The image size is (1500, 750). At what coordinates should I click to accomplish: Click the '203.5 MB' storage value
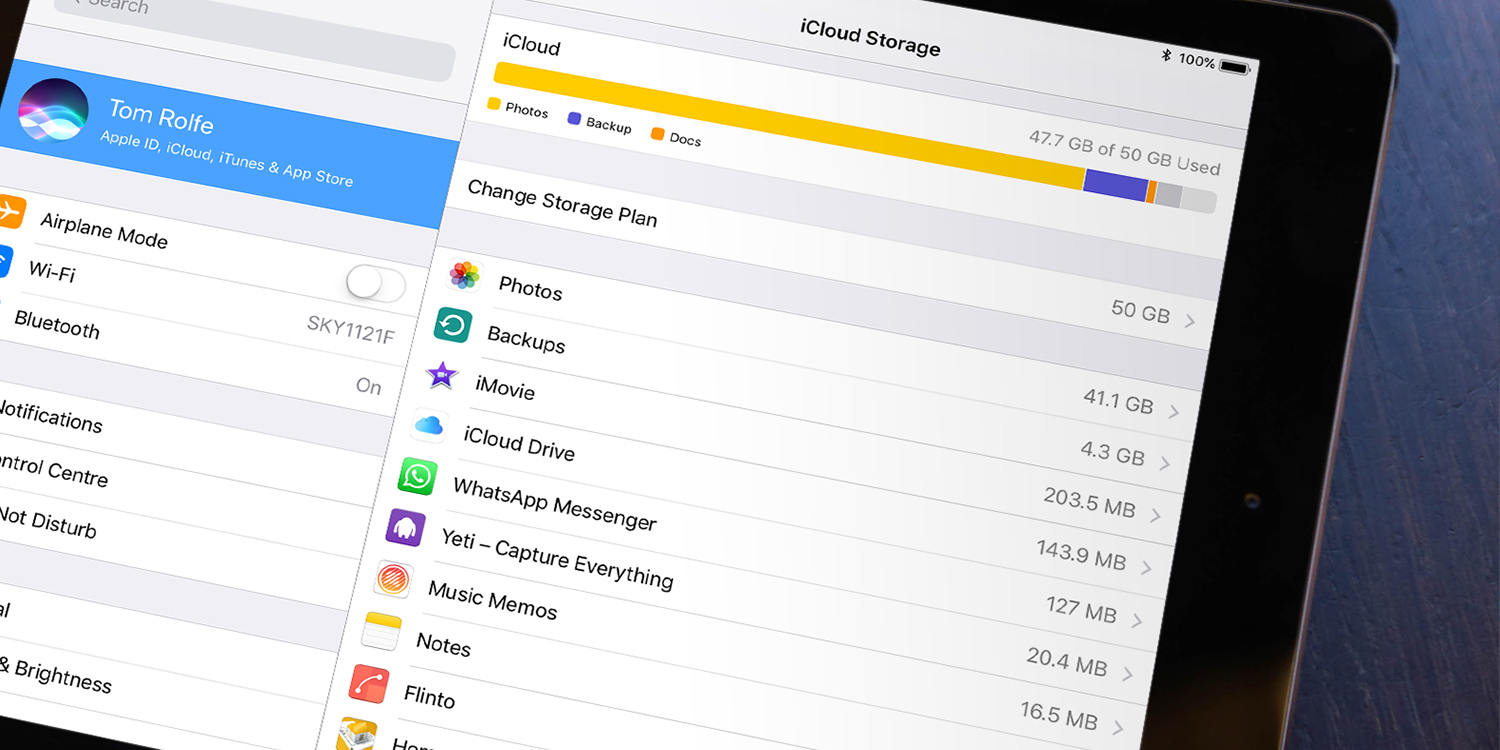[1089, 503]
